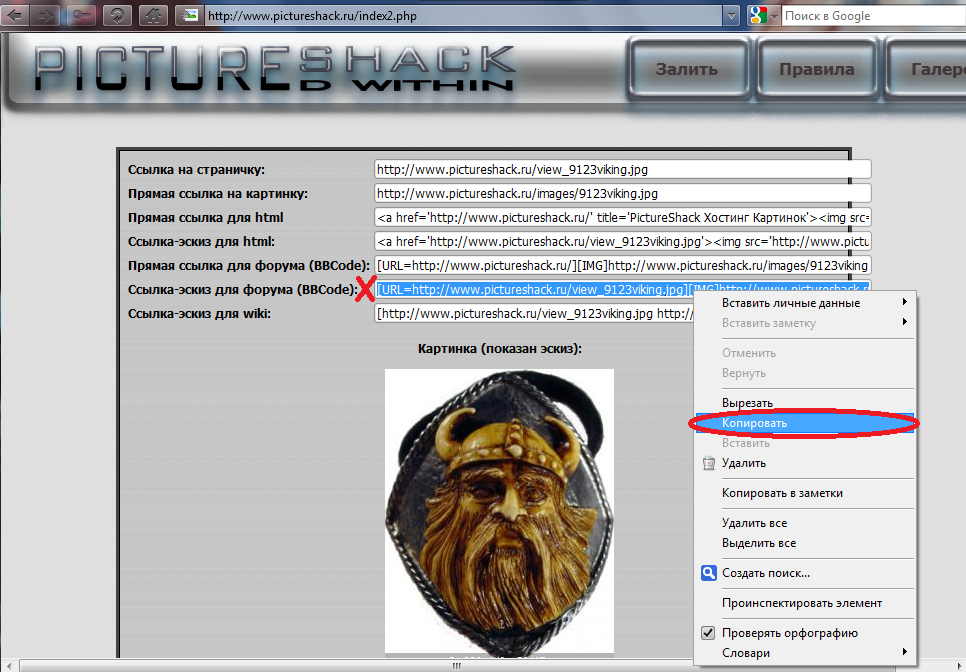Click the Ссылка-эскиз для wiki field
966x672 pixels.
pyautogui.click(x=534, y=314)
